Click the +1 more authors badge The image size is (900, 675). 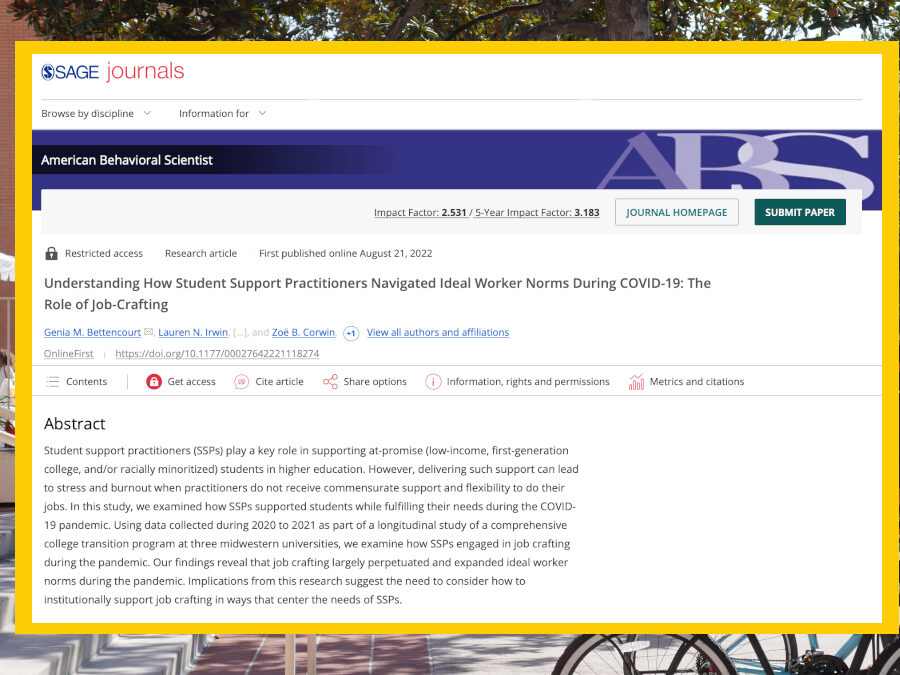click(351, 333)
